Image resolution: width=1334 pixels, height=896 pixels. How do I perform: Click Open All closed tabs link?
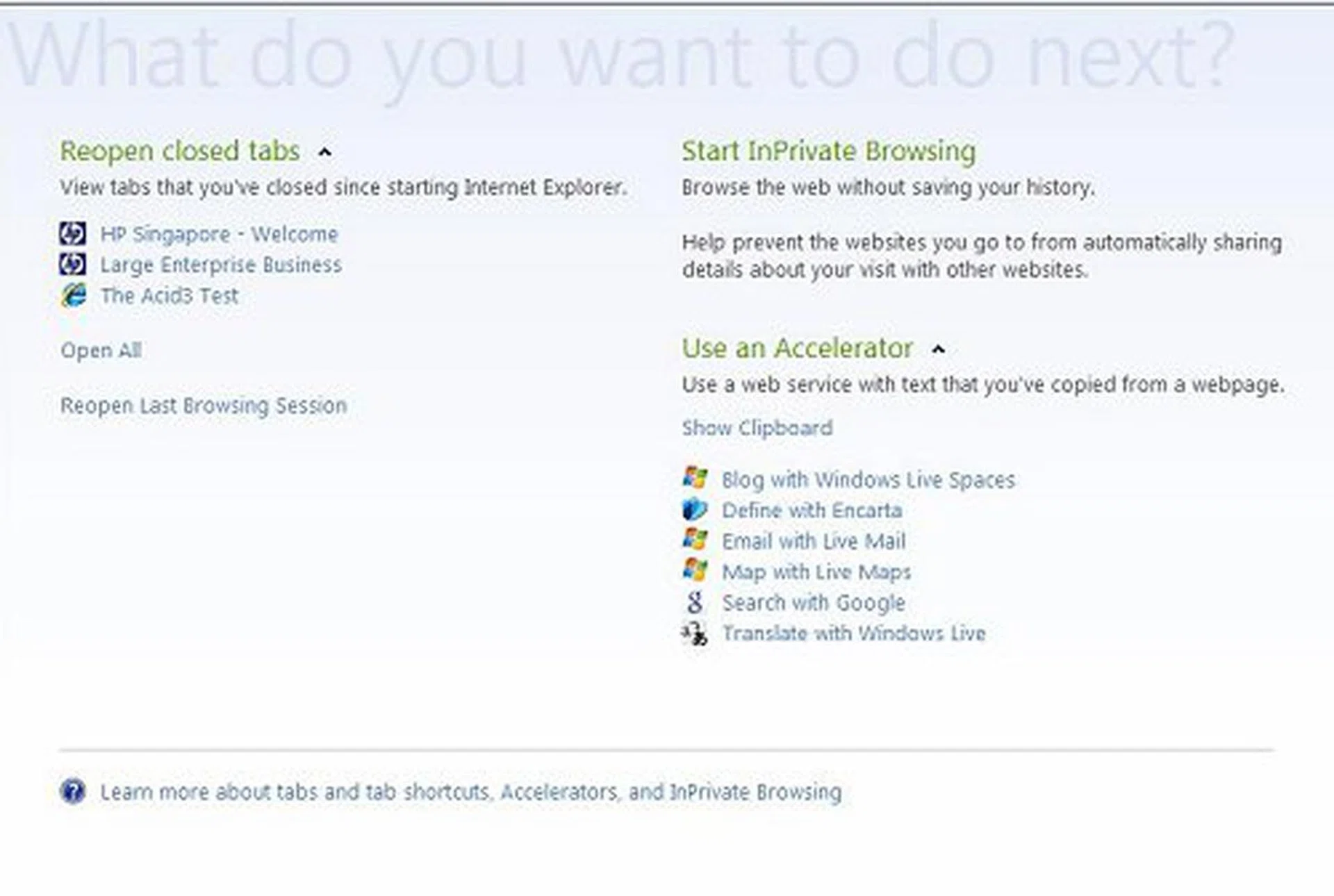pos(101,350)
